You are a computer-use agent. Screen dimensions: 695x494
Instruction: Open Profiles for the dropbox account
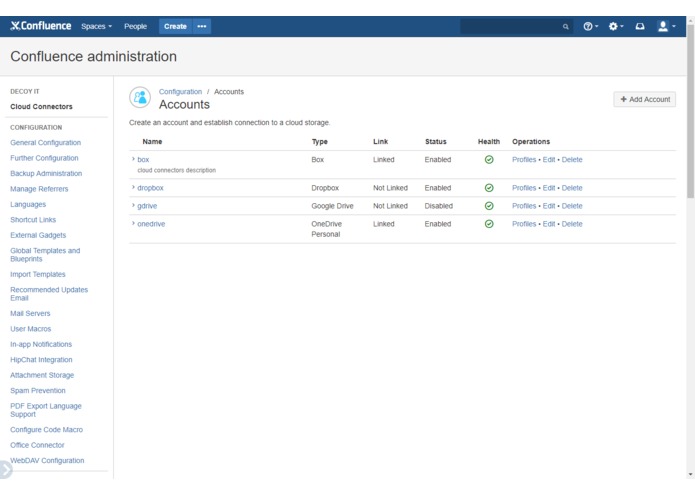[524, 188]
